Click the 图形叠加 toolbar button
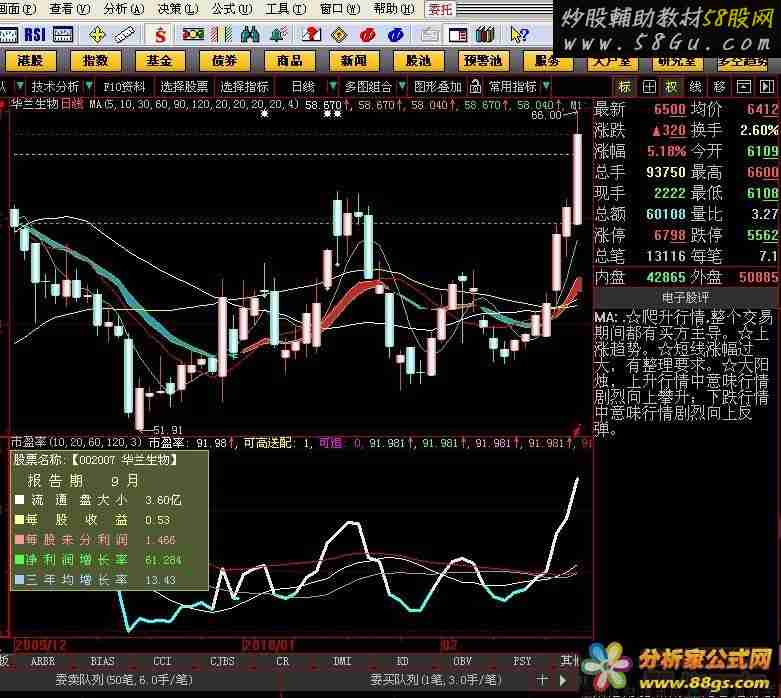 [438, 87]
